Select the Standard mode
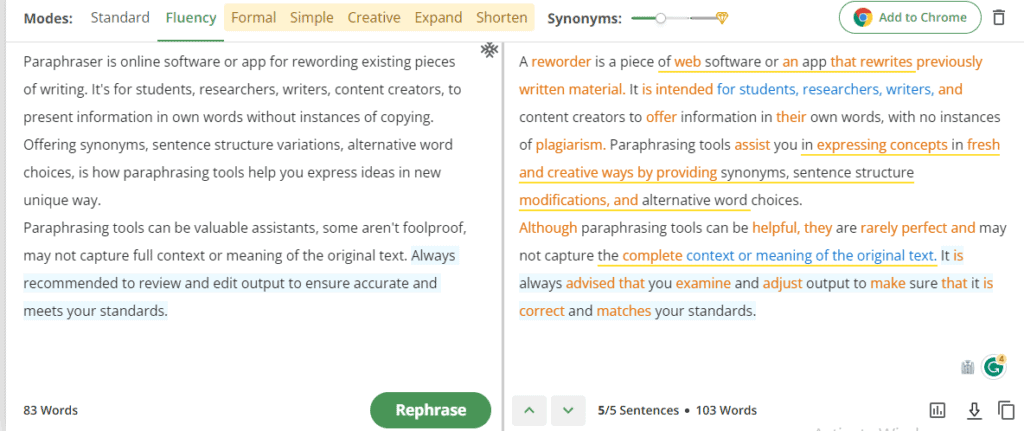The image size is (1024, 431). 120,18
